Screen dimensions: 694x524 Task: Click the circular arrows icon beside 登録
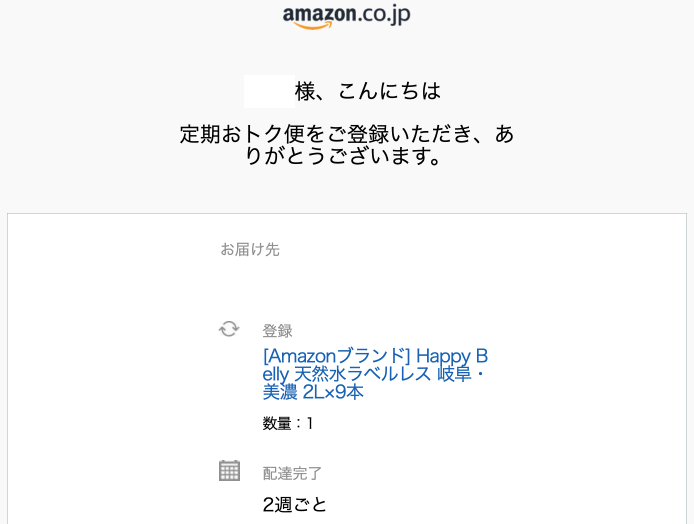pos(229,329)
